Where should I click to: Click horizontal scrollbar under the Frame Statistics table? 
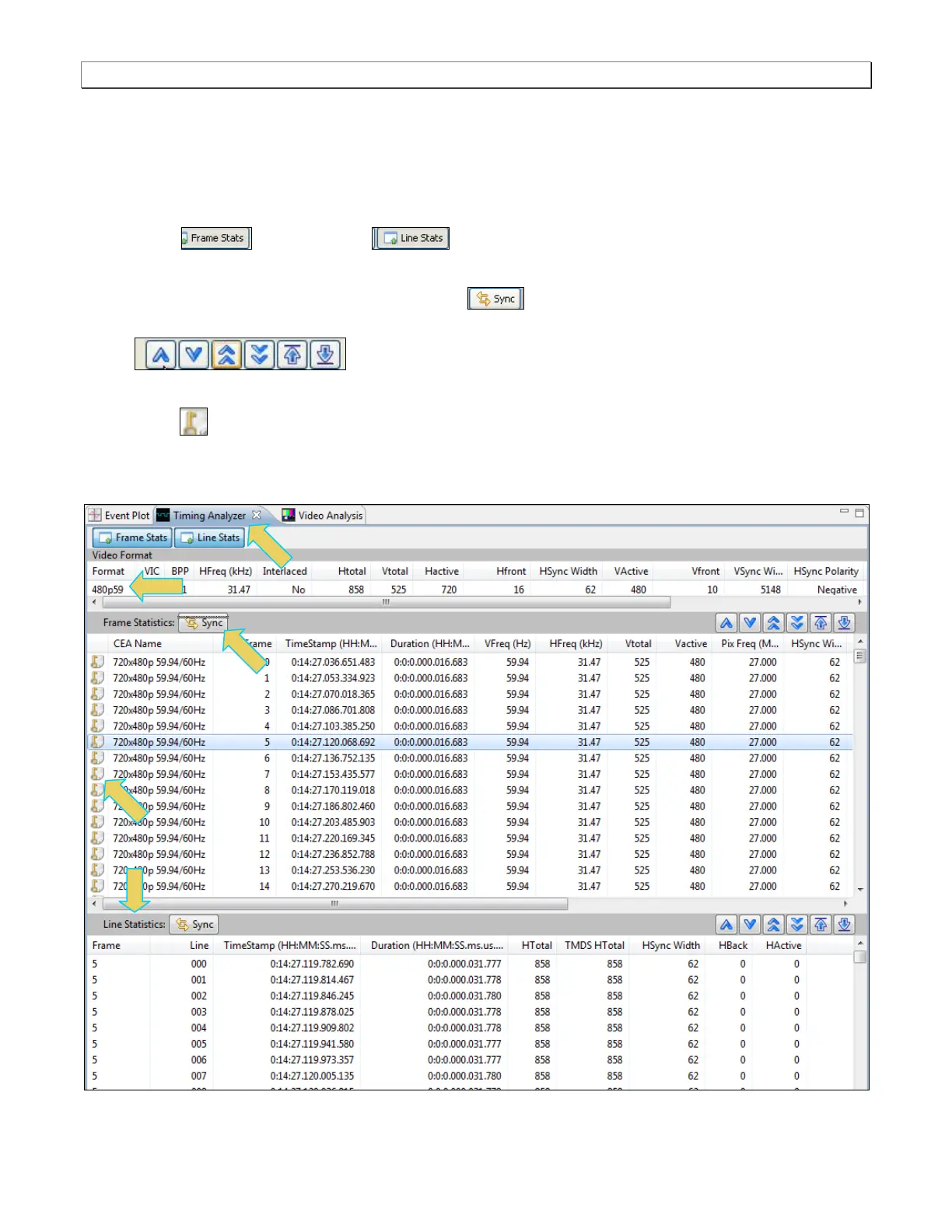tap(334, 904)
